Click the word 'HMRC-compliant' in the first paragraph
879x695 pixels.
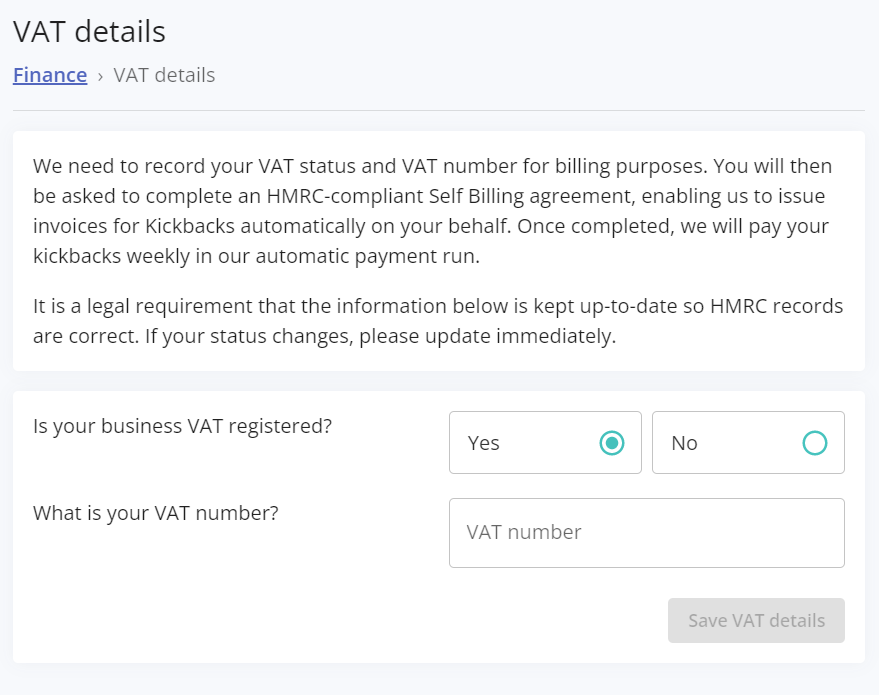pyautogui.click(x=368, y=196)
